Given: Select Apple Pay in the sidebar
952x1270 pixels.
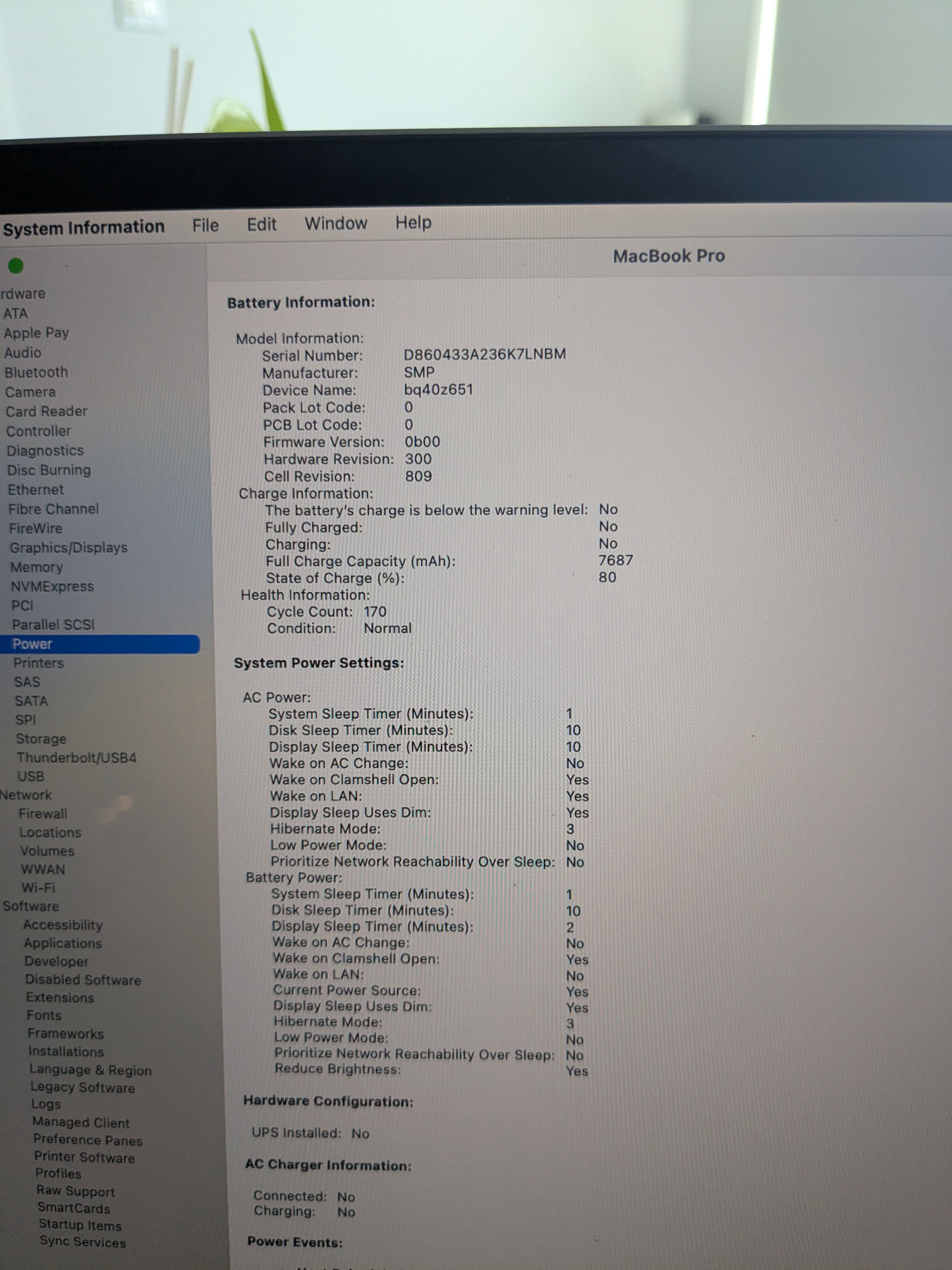Looking at the screenshot, I should pos(36,333).
